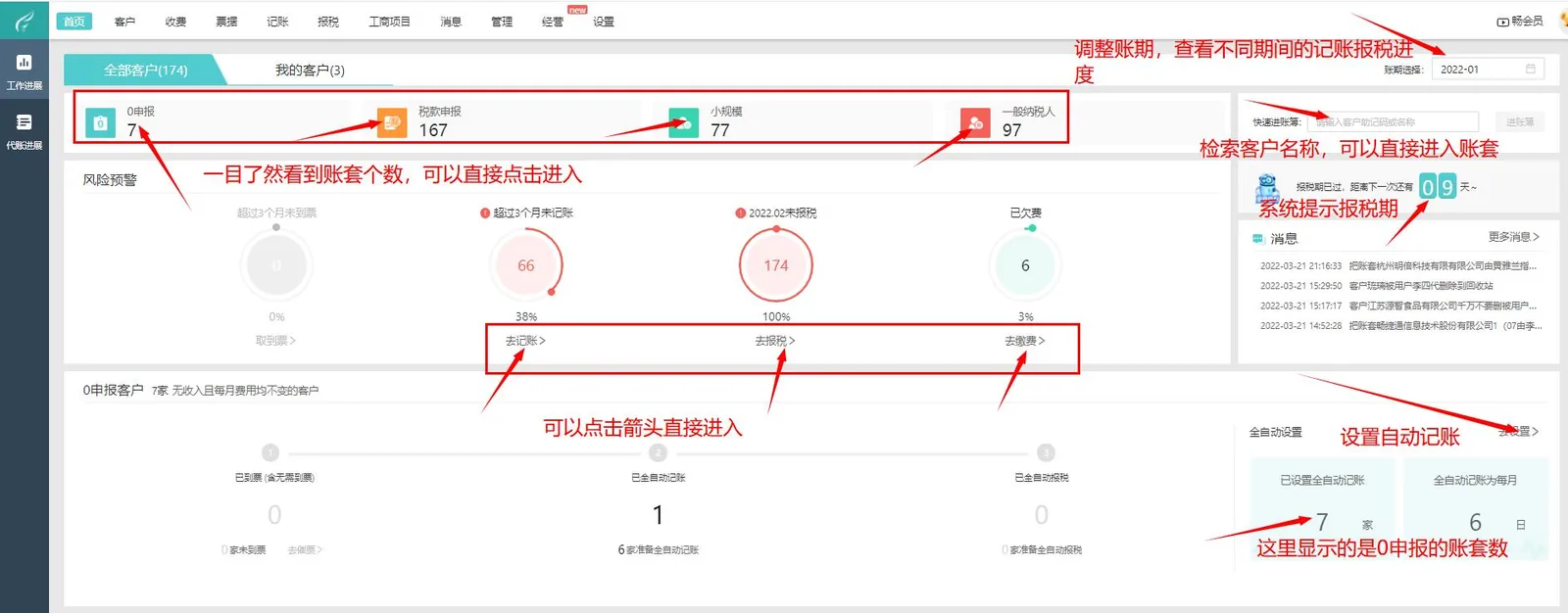Click the green 小规模 icon
Image resolution: width=1568 pixels, height=613 pixels.
click(683, 122)
